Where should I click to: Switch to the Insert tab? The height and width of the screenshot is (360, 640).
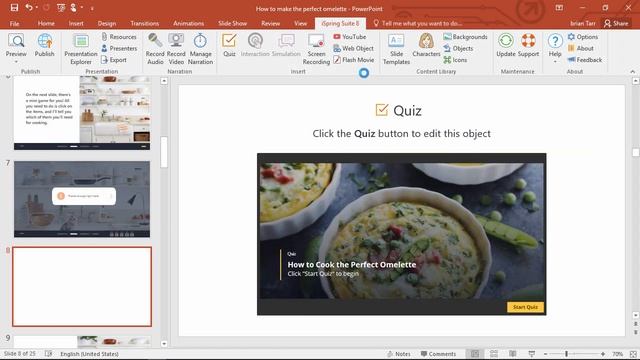click(x=76, y=23)
